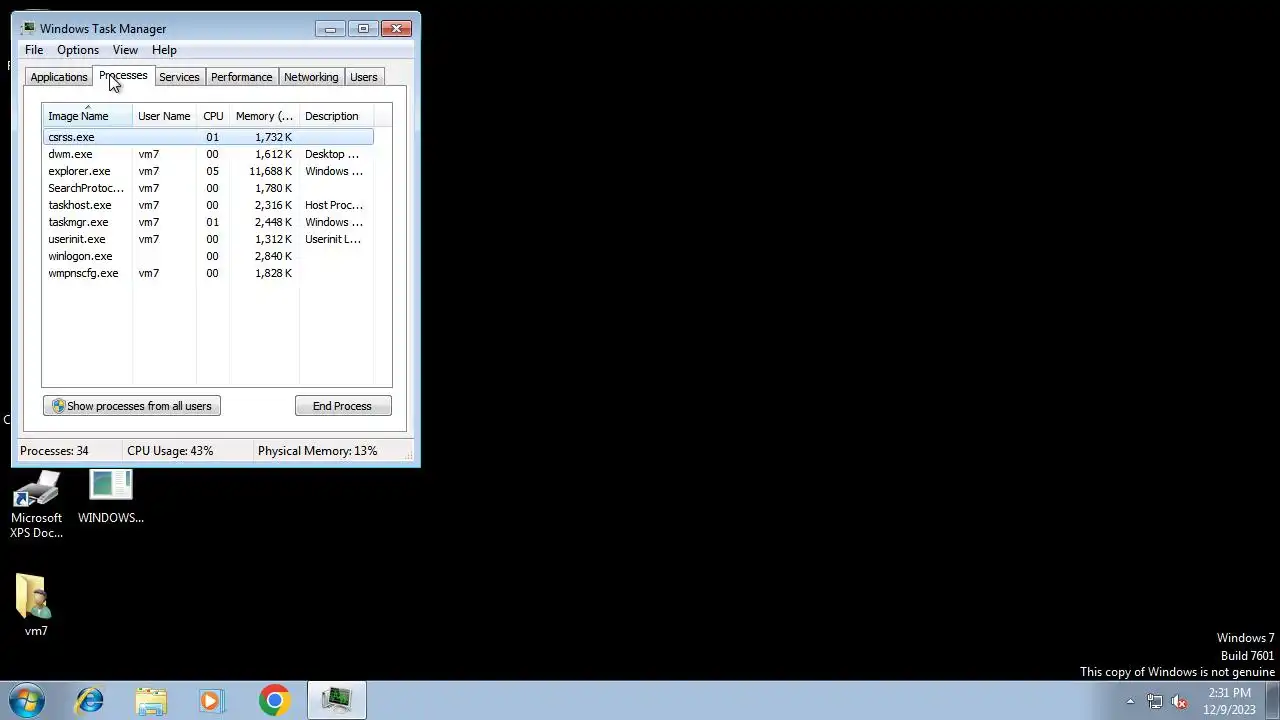Screen dimensions: 1280x720
Task: Sort by Description column header
Action: (x=336, y=116)
